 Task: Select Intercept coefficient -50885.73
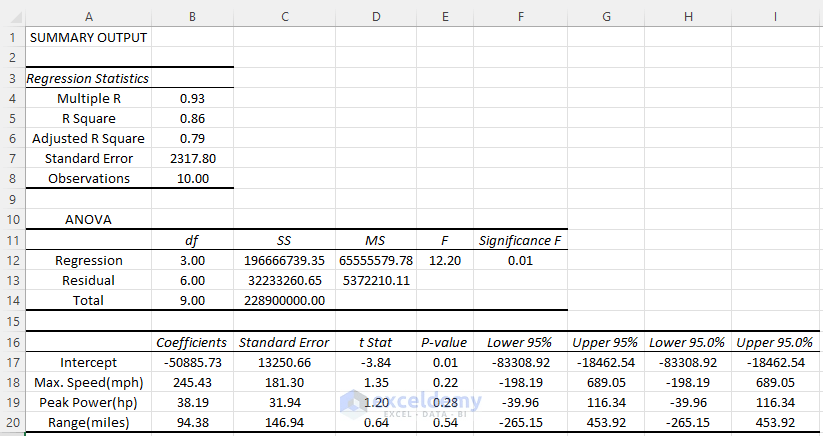point(193,363)
